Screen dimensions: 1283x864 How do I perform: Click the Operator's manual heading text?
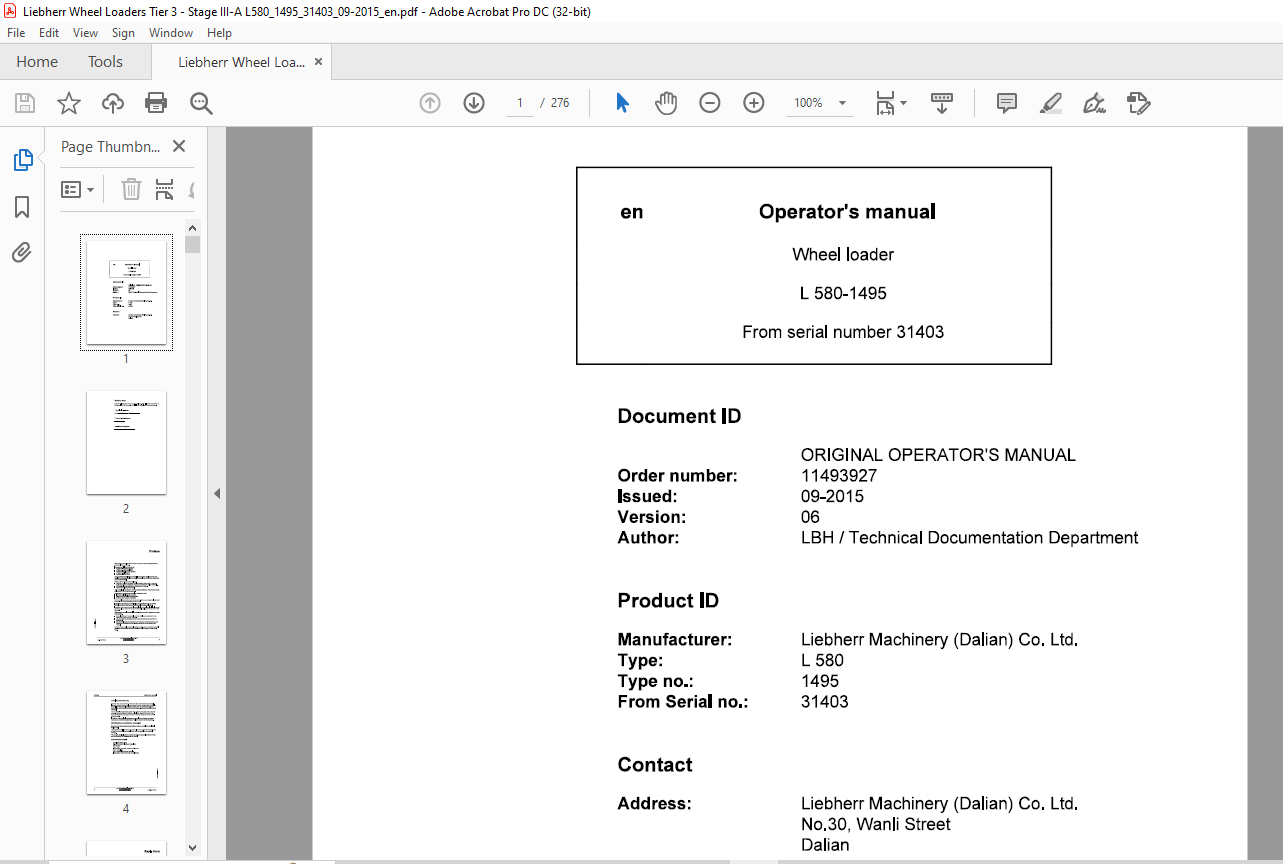coord(847,211)
